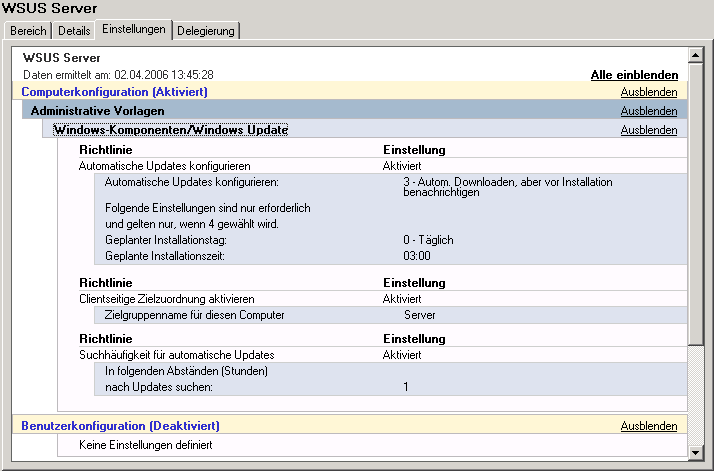Click the scrollbar down arrow
The image size is (714, 471).
[x=695, y=453]
